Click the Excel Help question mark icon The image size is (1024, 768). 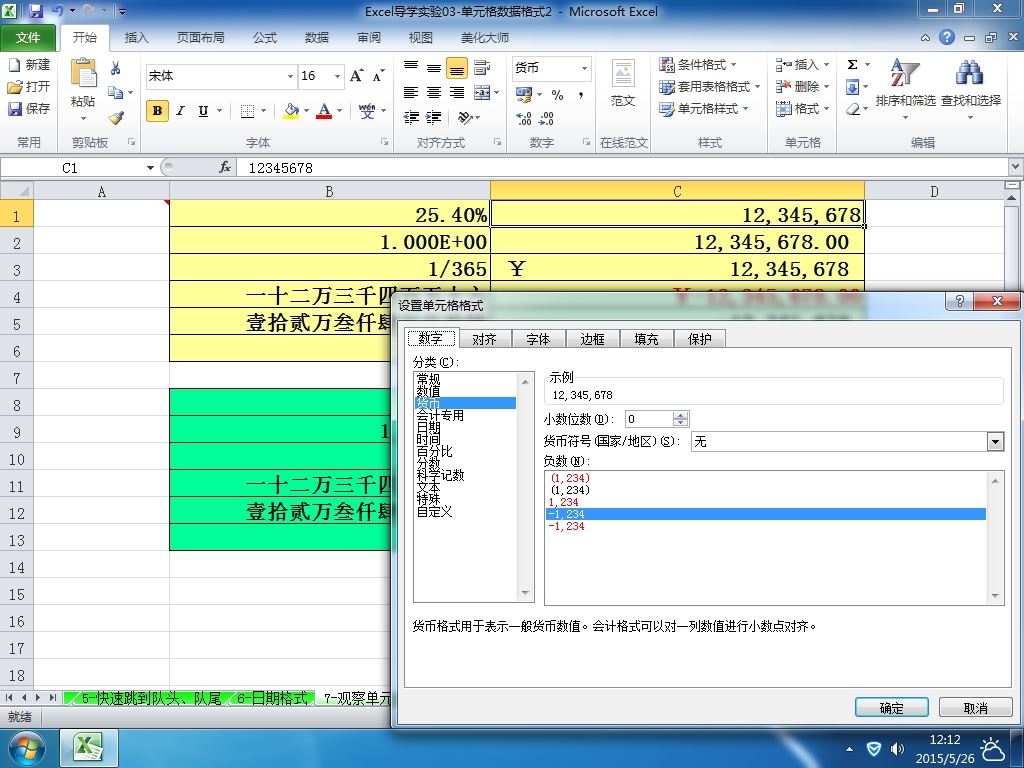point(947,37)
